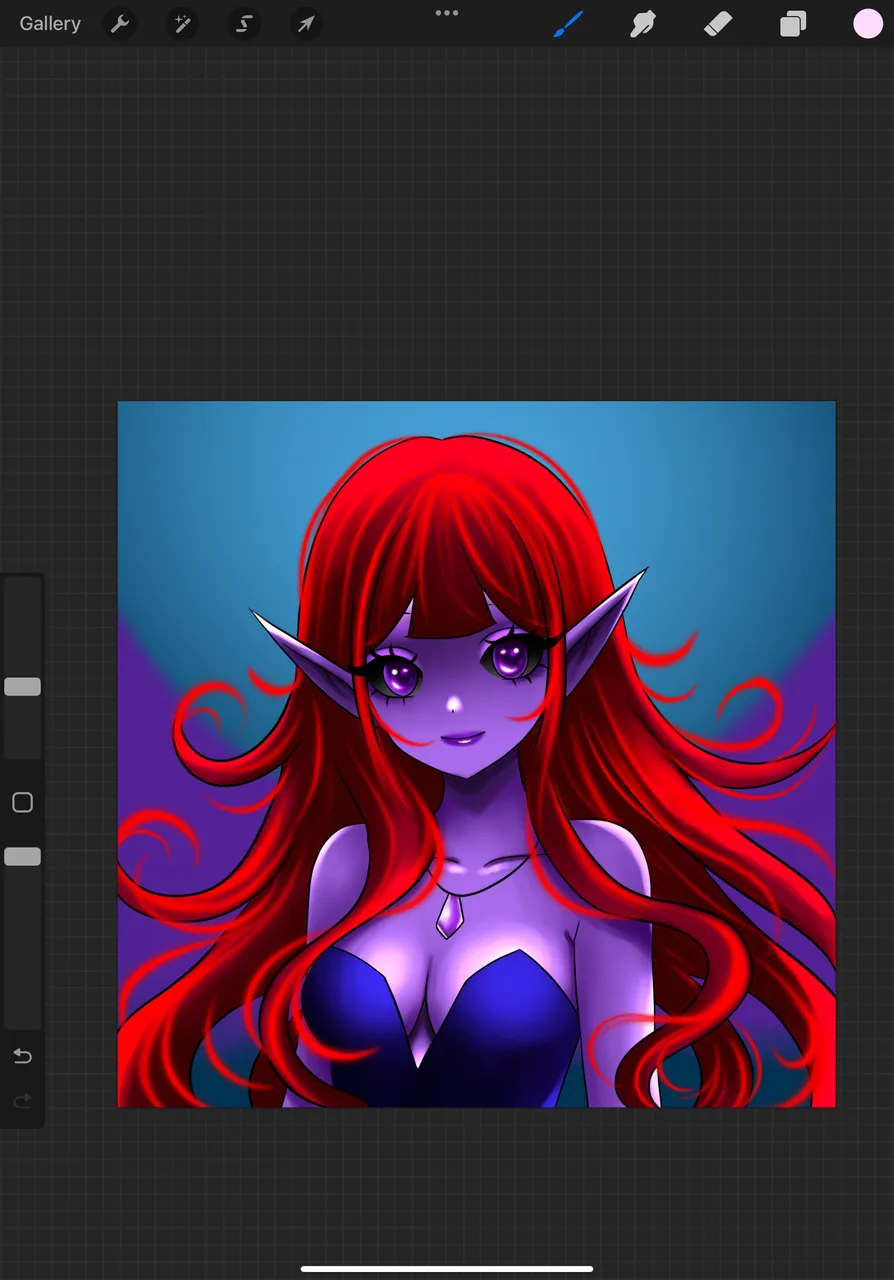Open the Layers panel
The width and height of the screenshot is (894, 1280).
pos(793,24)
